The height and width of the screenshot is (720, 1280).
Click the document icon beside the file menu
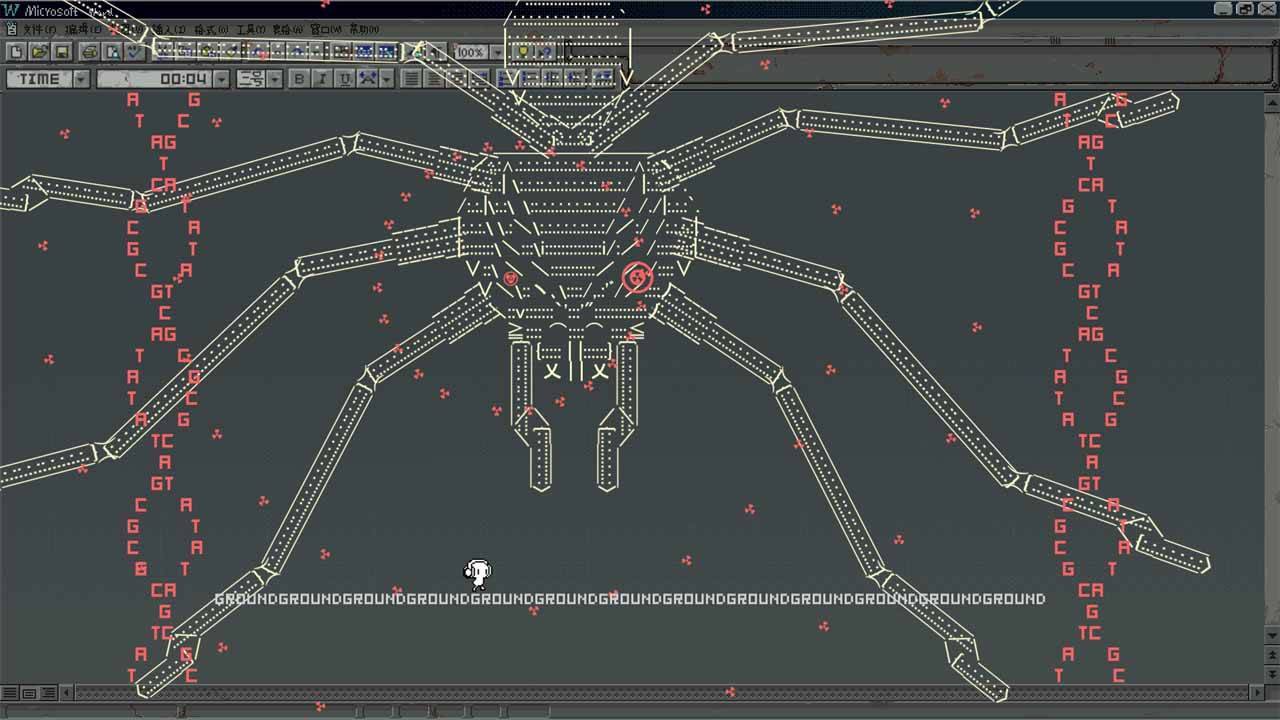11,29
